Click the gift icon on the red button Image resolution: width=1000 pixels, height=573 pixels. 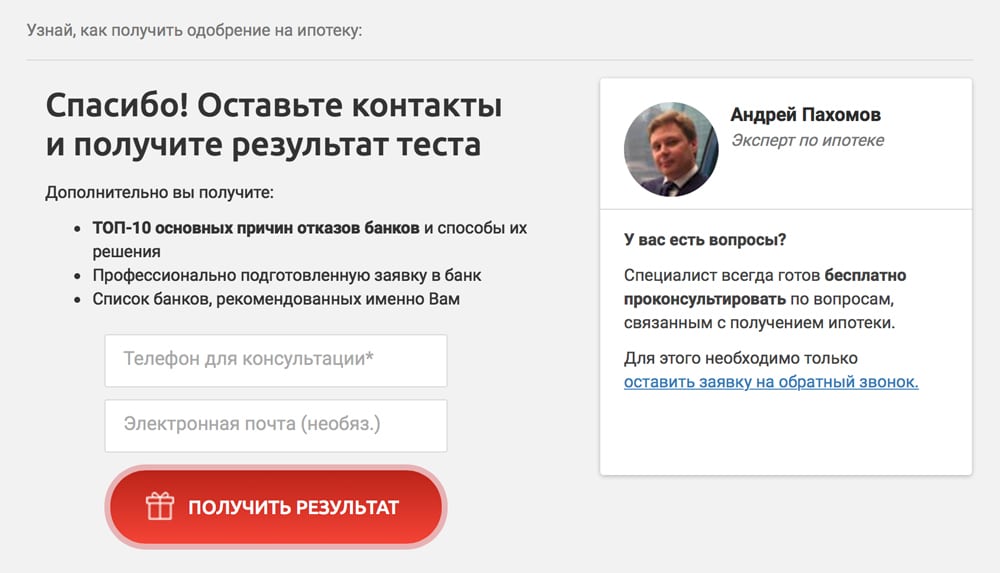coord(160,507)
